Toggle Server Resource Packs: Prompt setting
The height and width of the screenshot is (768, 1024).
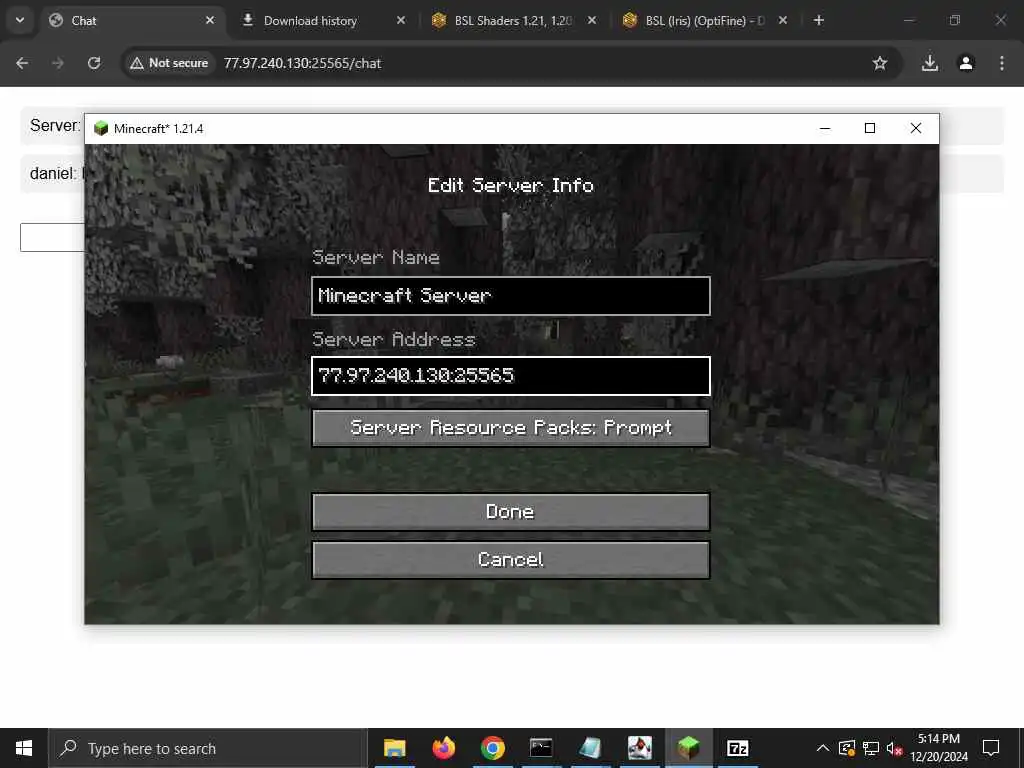point(511,428)
